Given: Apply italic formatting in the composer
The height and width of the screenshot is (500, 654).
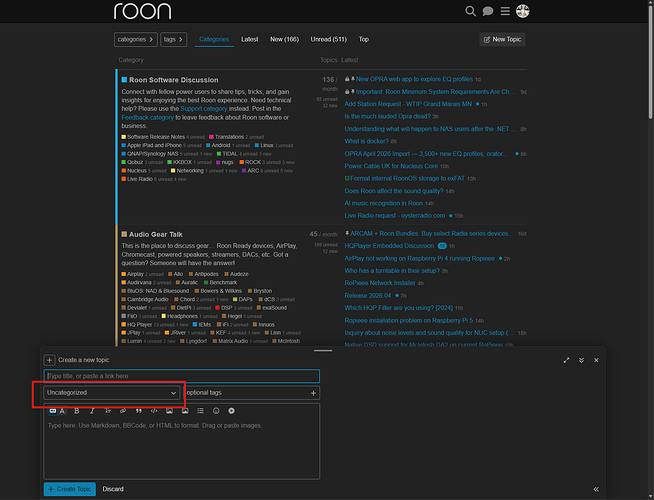Looking at the screenshot, I should (x=92, y=411).
